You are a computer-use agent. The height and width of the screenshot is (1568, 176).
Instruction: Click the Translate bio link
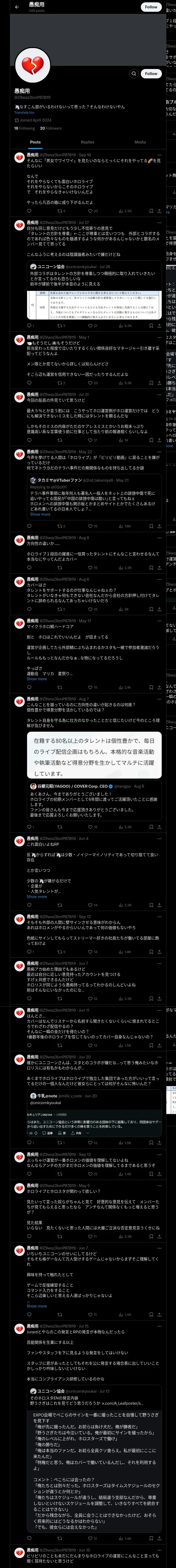(x=24, y=113)
